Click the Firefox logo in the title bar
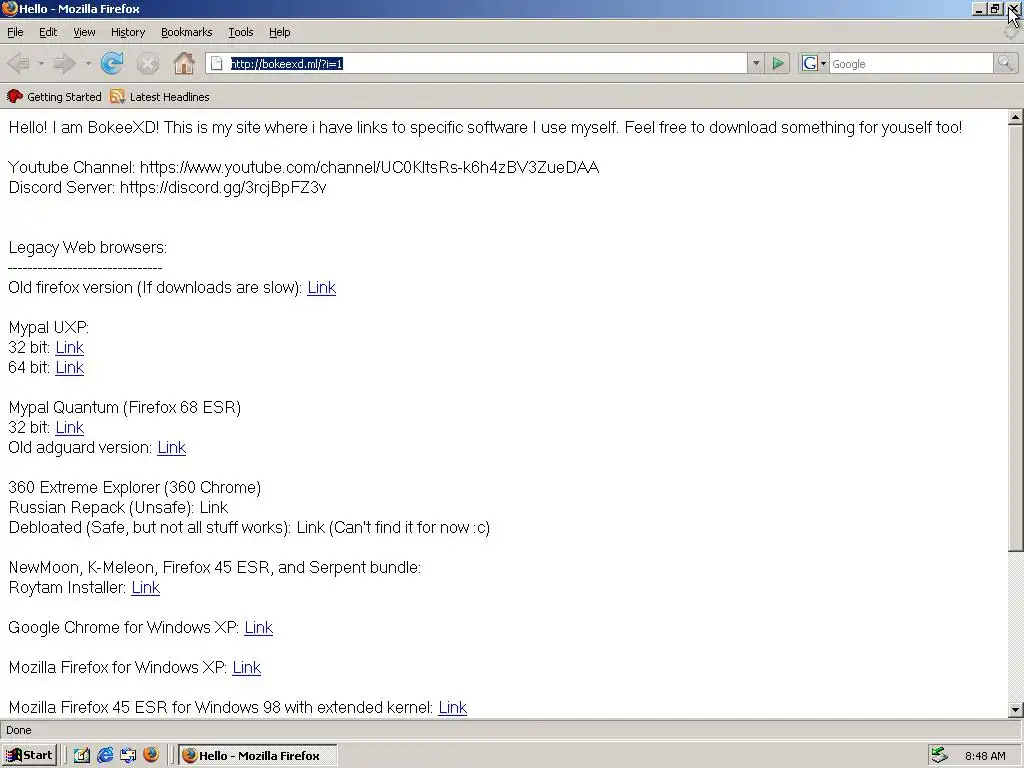1024x768 pixels. [x=9, y=8]
